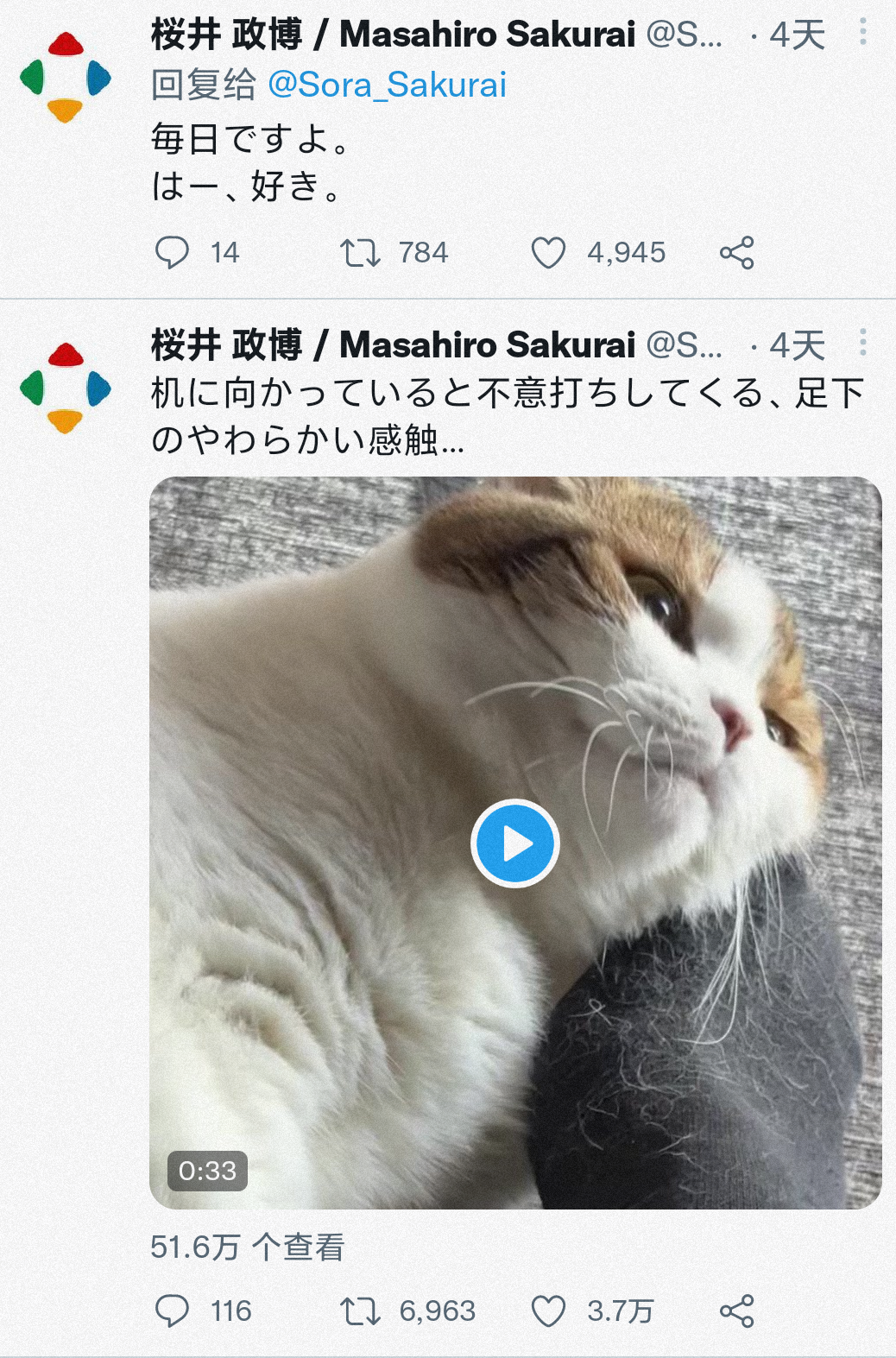Image resolution: width=896 pixels, height=1358 pixels.
Task: Click the 0:33 video duration badge
Action: click(207, 1171)
